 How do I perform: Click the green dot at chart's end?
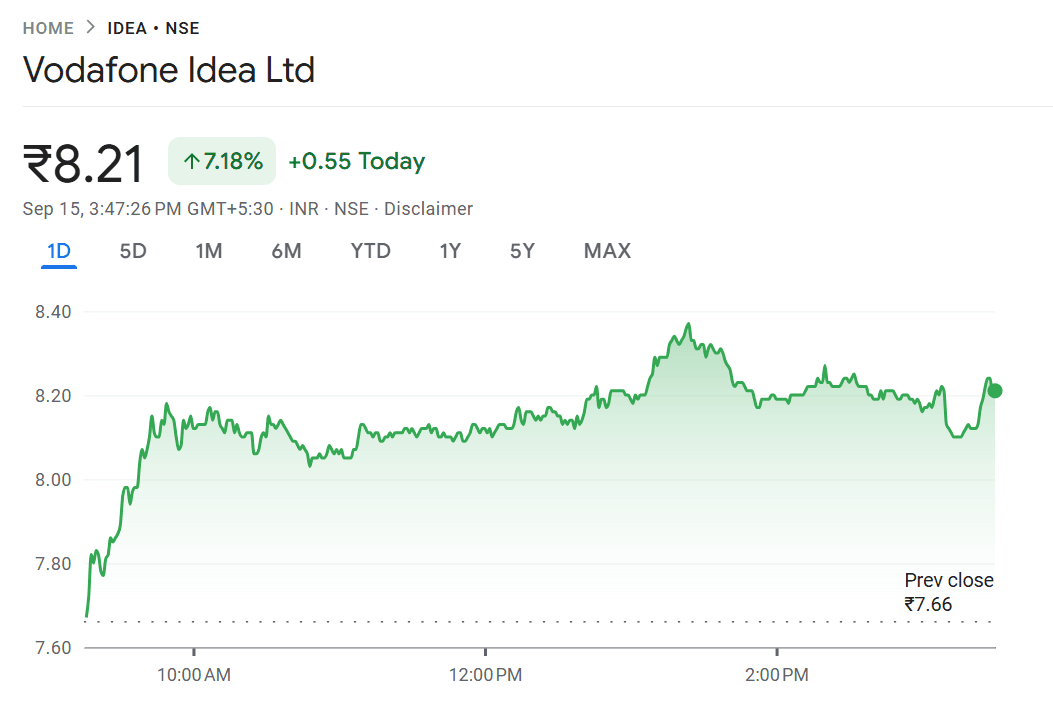(994, 391)
